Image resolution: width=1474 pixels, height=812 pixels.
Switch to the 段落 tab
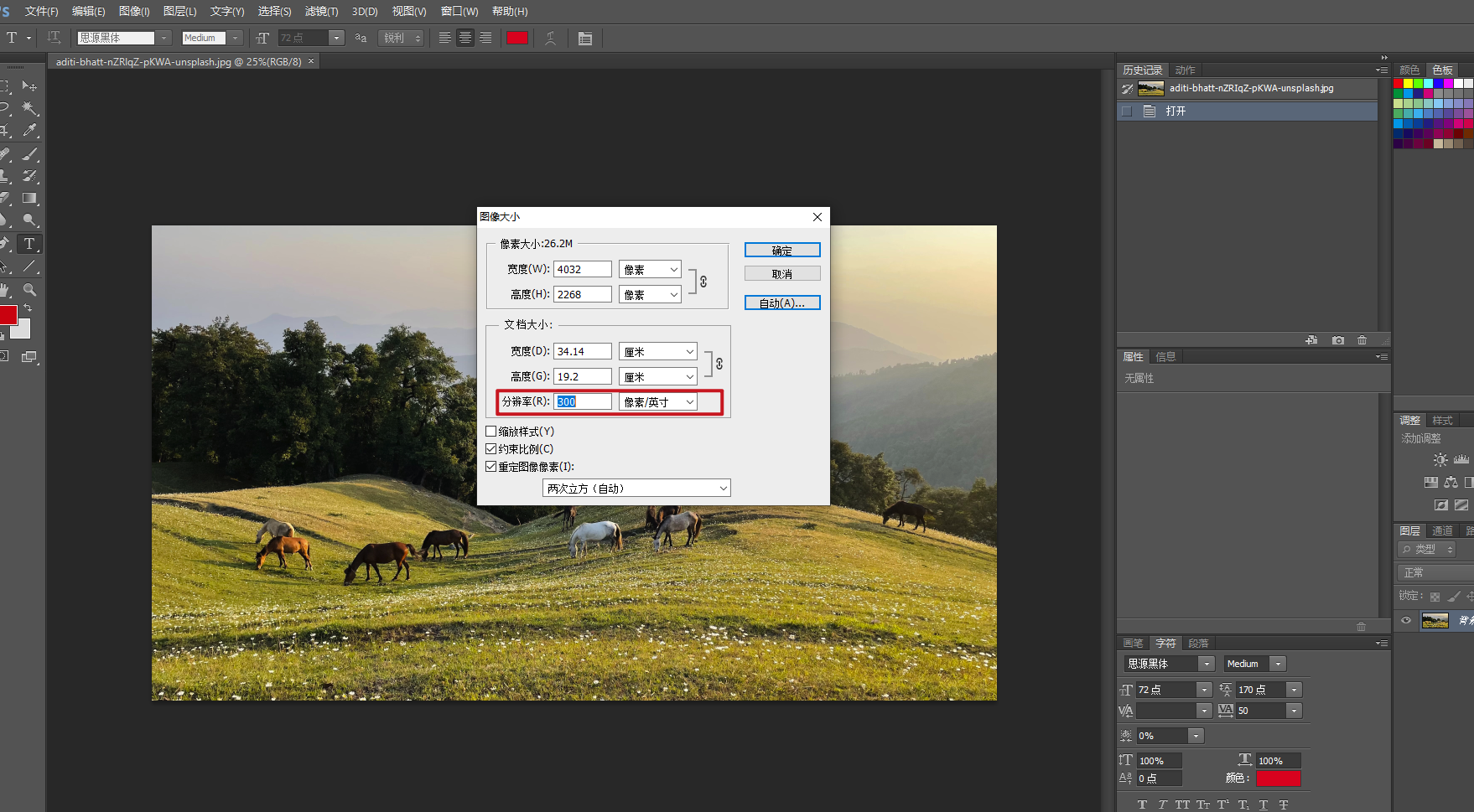[1199, 644]
